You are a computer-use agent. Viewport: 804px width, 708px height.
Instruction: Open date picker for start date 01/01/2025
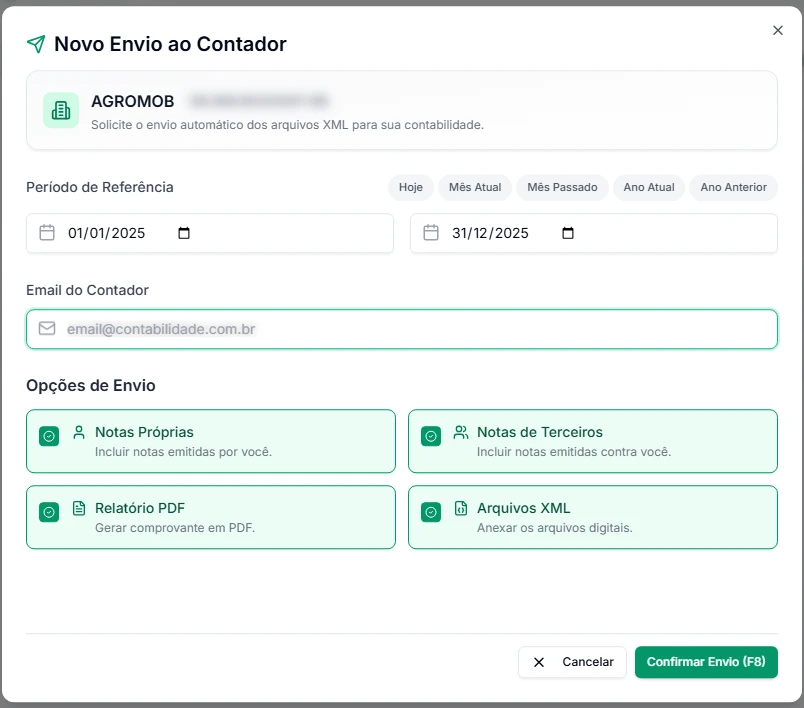pyautogui.click(x=184, y=233)
